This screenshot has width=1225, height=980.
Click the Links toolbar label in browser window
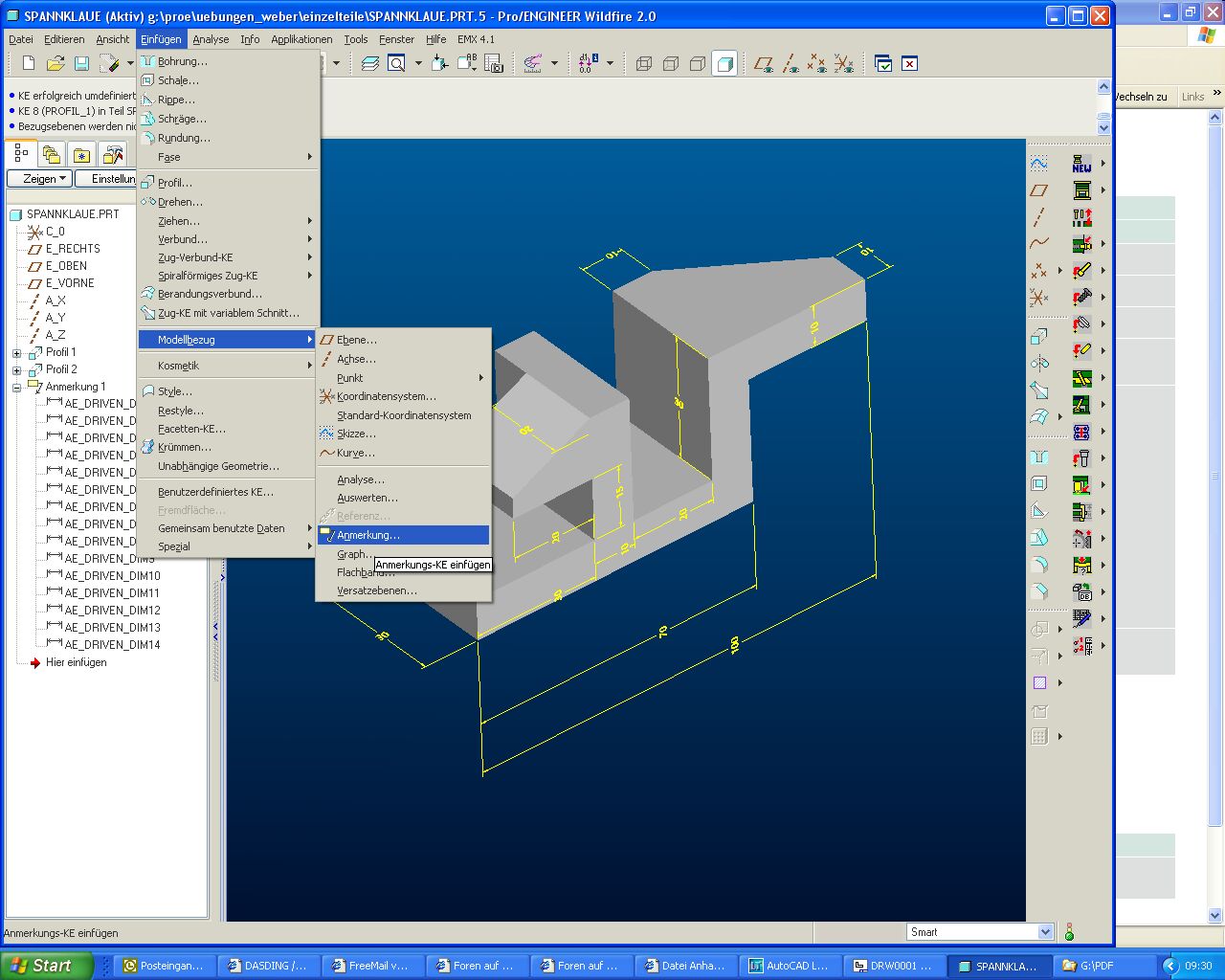coord(1192,97)
